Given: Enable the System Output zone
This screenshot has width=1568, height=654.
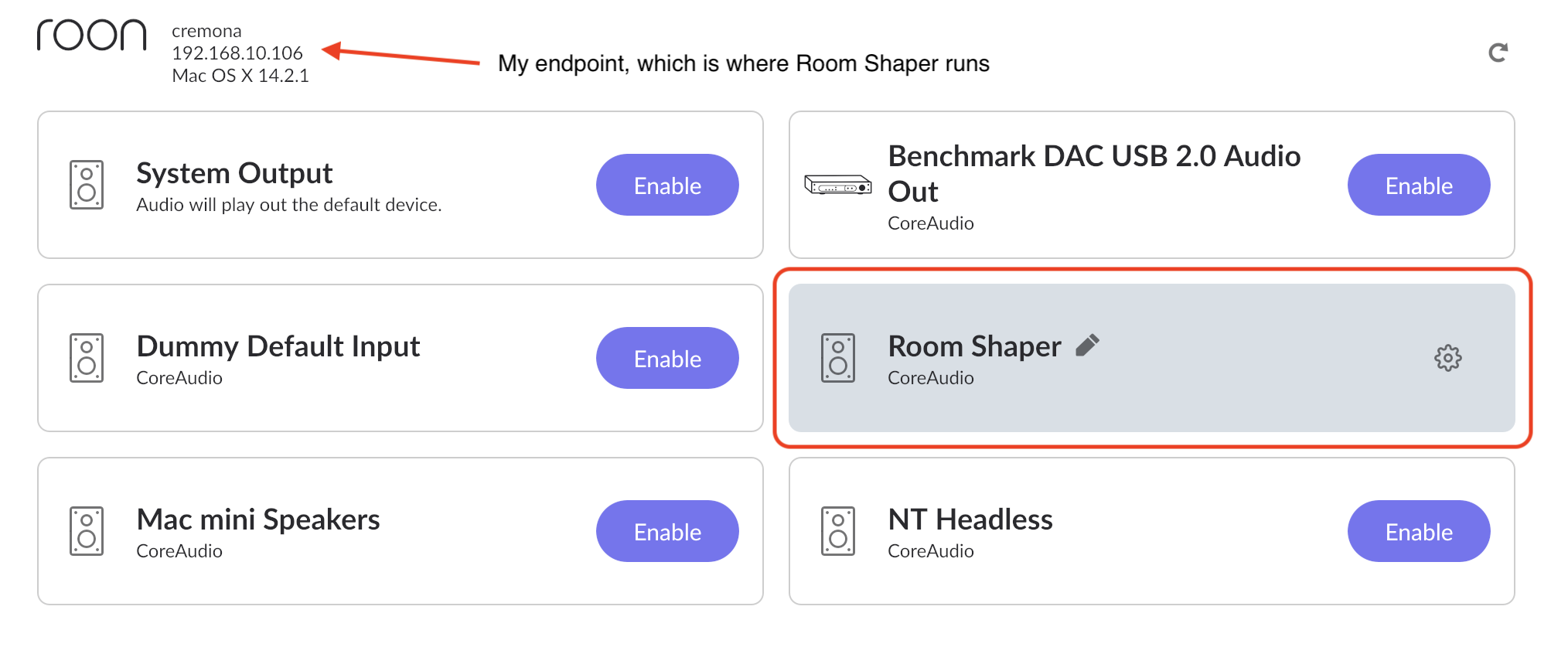Looking at the screenshot, I should (667, 185).
